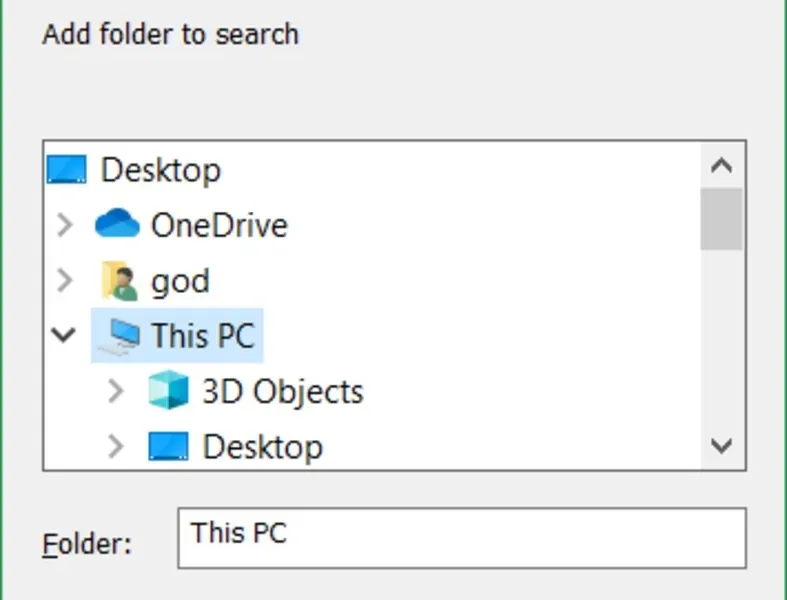787x600 pixels.
Task: Click the Folder text input field
Action: tap(461, 537)
